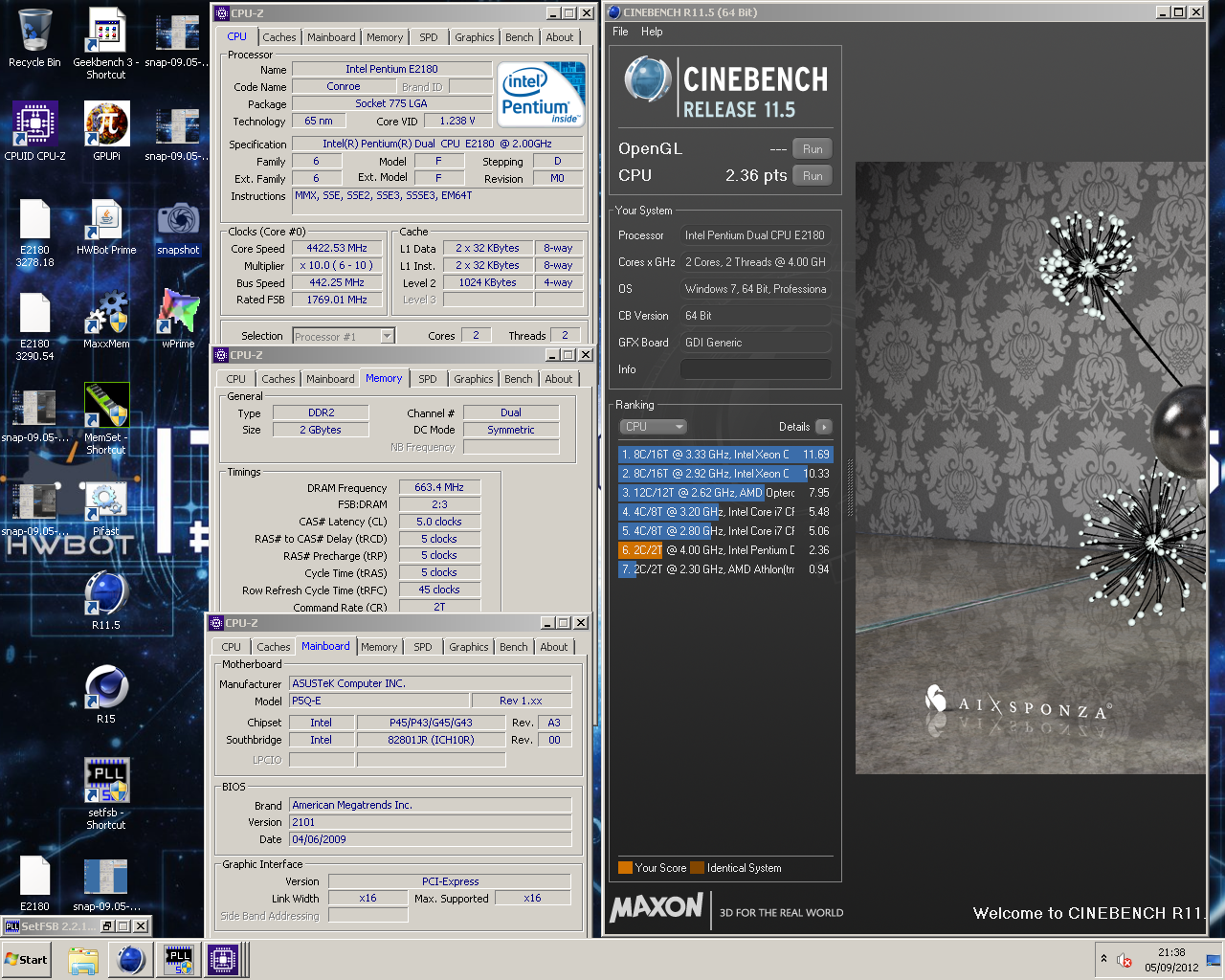Expand ranking Details arrow in Cinebench
This screenshot has height=980, width=1225.
[824, 427]
